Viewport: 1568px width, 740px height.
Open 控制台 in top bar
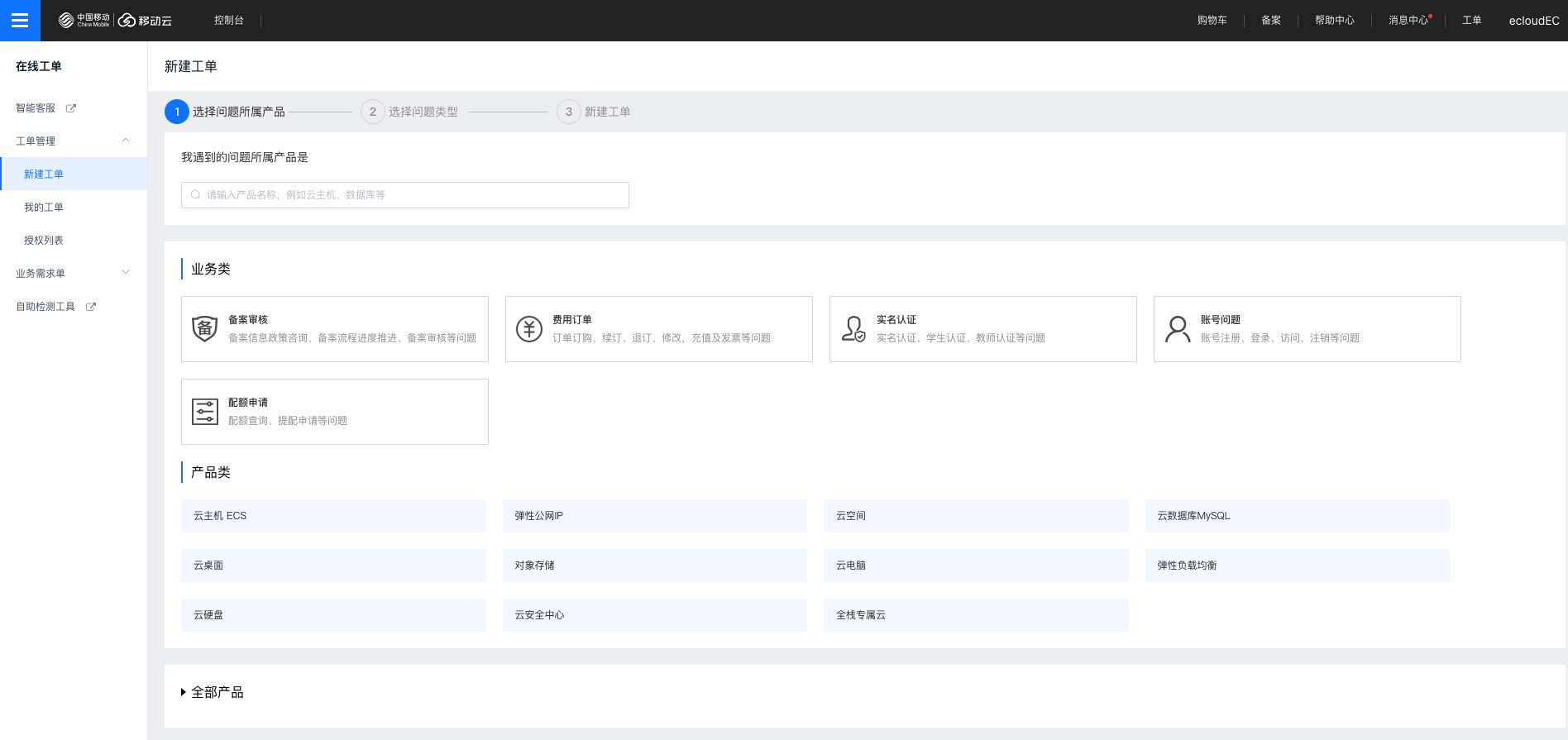pyautogui.click(x=229, y=21)
